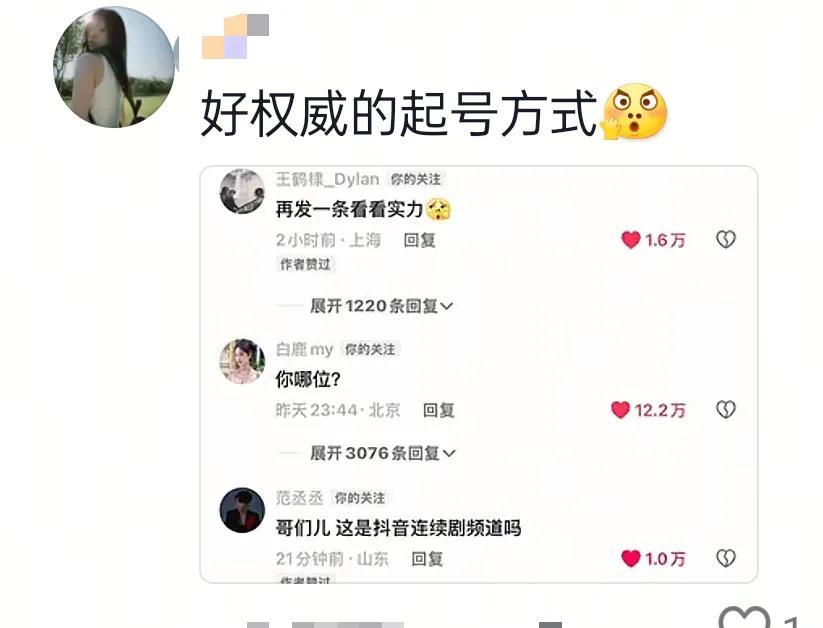Tap broken-heart dislike on 你哪位? comment
This screenshot has width=823, height=628.
point(726,409)
